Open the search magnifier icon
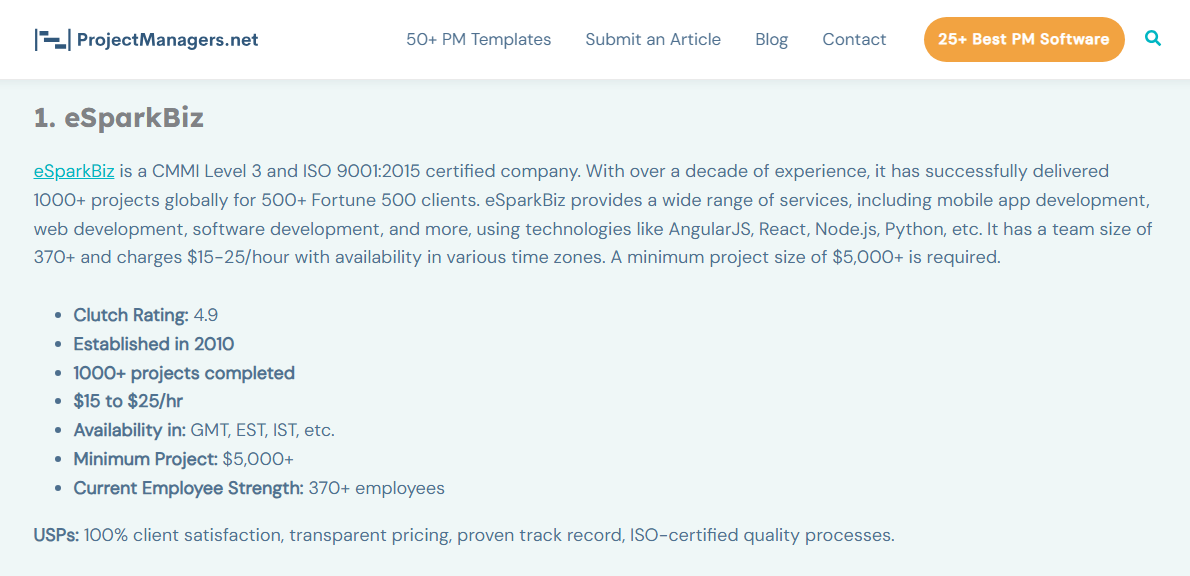This screenshot has height=576, width=1190. 1153,38
